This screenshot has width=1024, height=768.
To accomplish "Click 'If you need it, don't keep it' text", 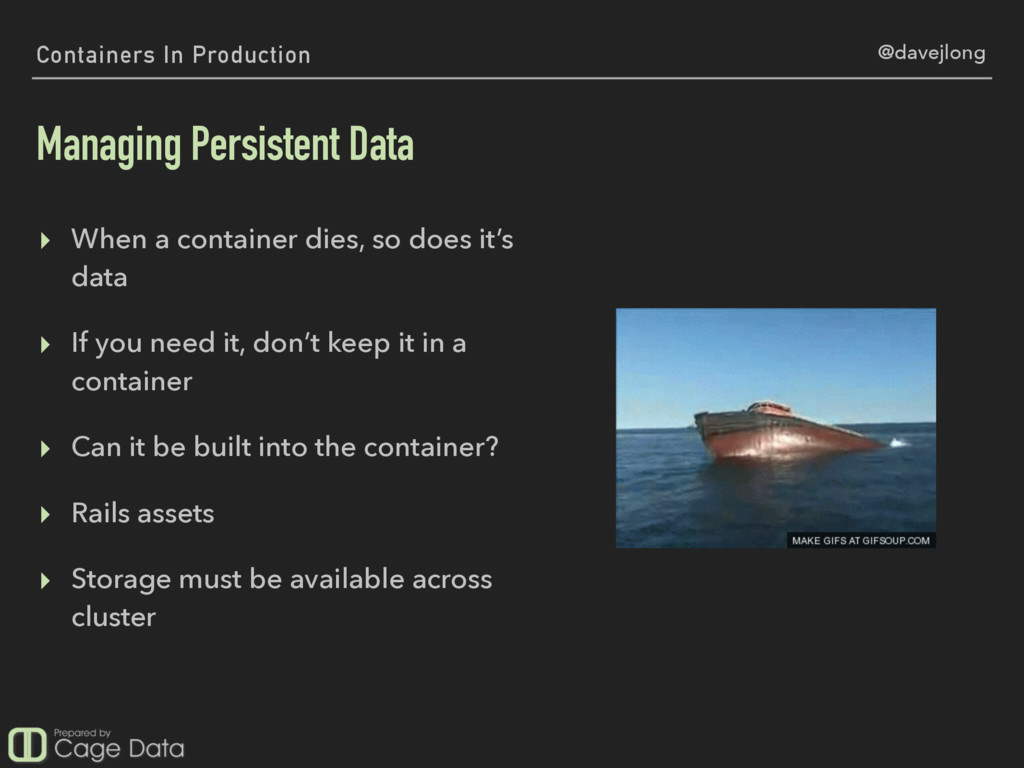I will (268, 362).
